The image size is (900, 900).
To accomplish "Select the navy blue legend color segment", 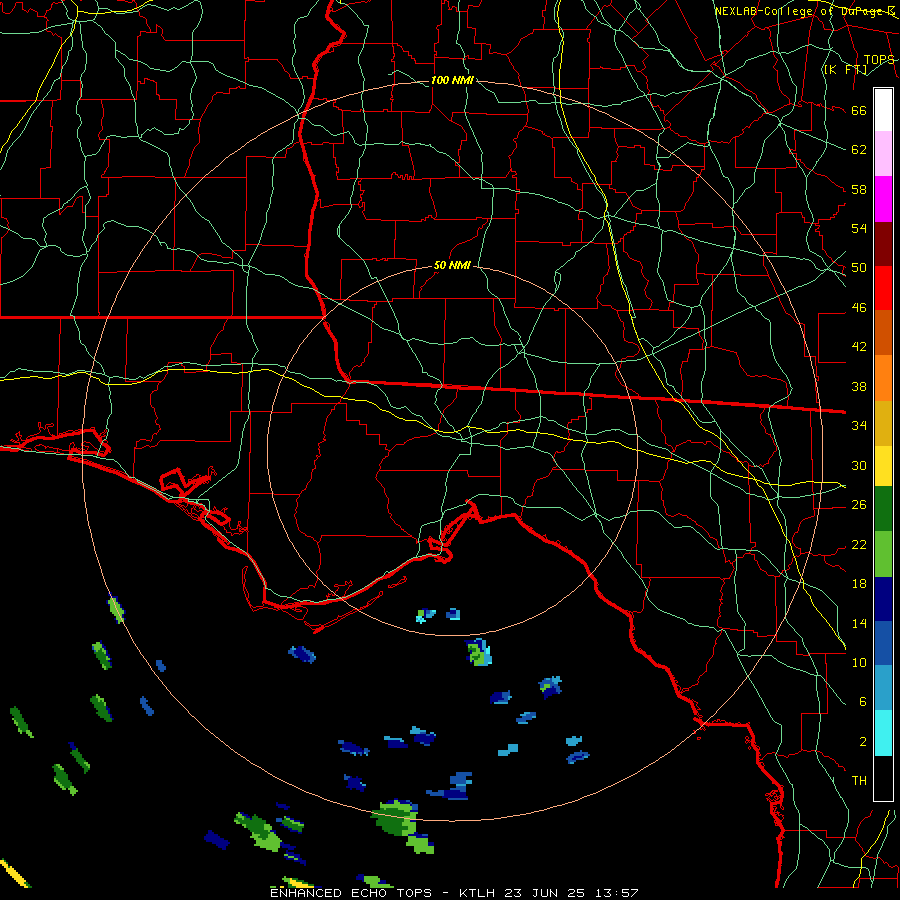I will pos(883,599).
